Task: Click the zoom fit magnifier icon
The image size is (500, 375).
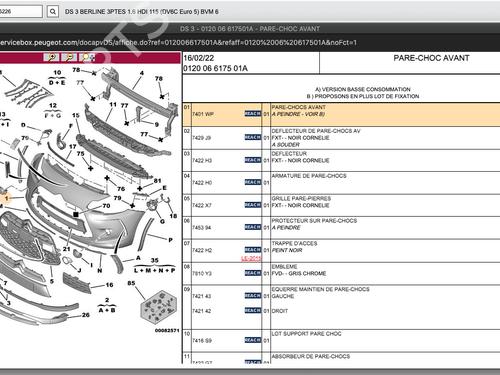Action: tap(87, 57)
